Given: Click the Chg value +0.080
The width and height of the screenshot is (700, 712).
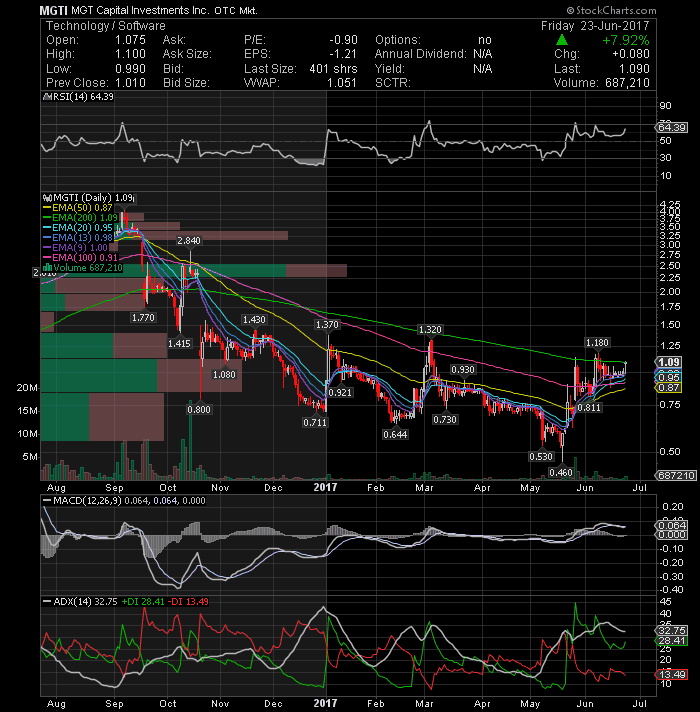Looking at the screenshot, I should tap(631, 54).
